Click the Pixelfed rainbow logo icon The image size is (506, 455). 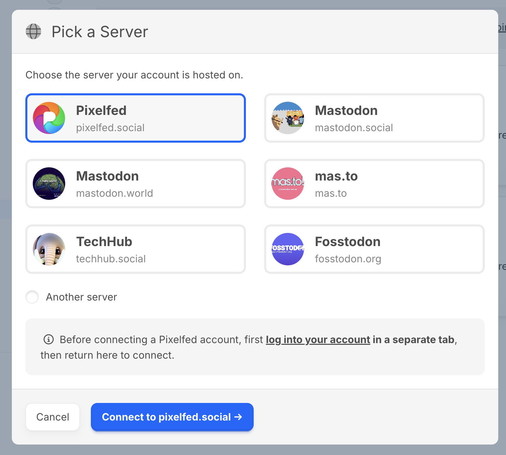pyautogui.click(x=49, y=118)
